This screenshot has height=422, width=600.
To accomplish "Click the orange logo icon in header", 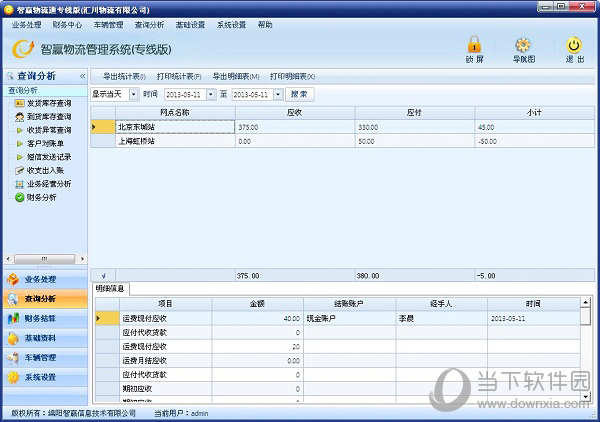I will (x=23, y=49).
